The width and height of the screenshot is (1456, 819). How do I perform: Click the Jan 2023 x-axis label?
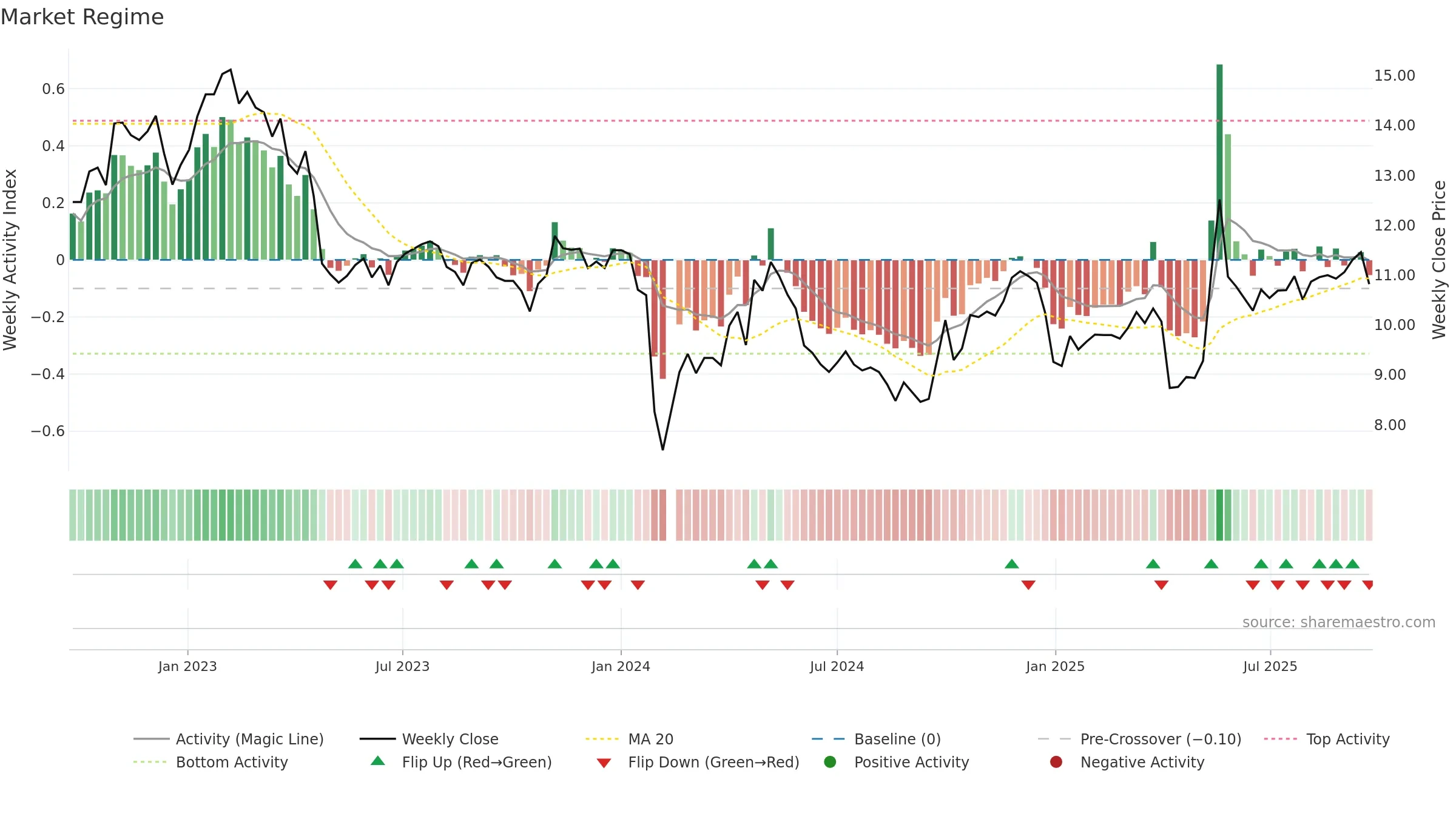tap(187, 667)
